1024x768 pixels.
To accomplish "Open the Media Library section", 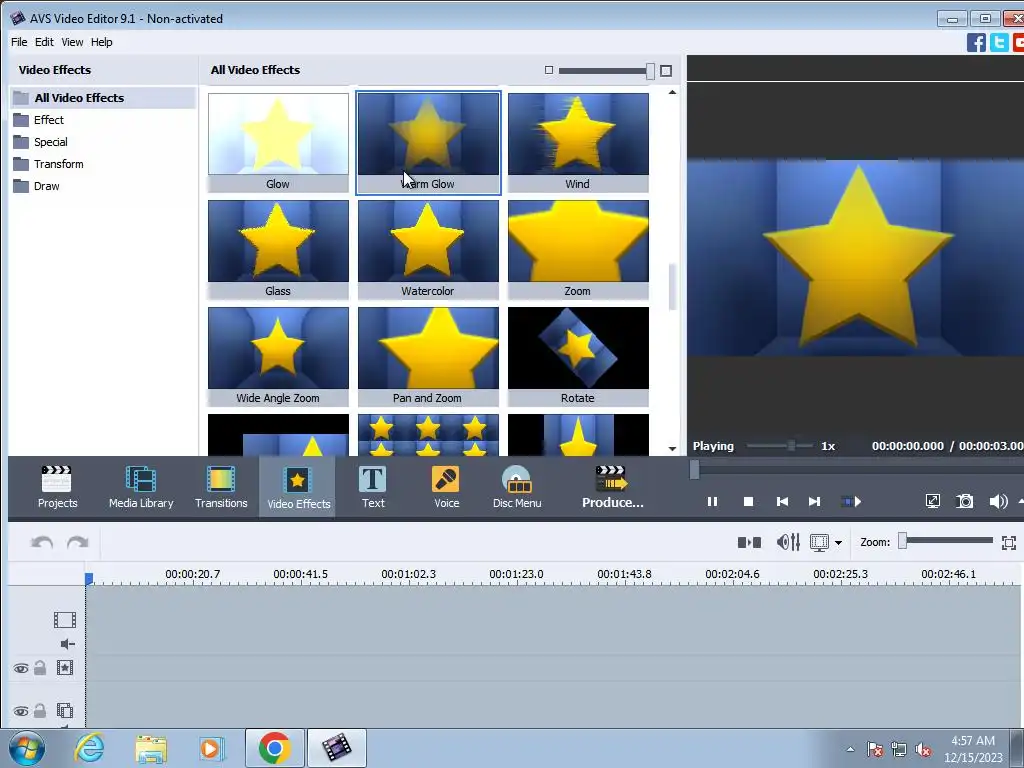I will coord(141,487).
